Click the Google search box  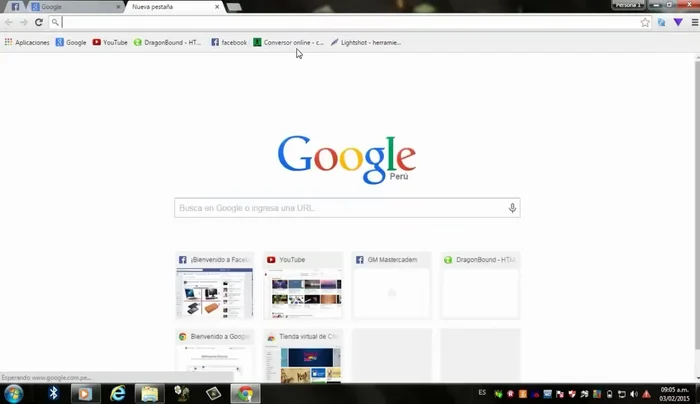pyautogui.click(x=347, y=208)
